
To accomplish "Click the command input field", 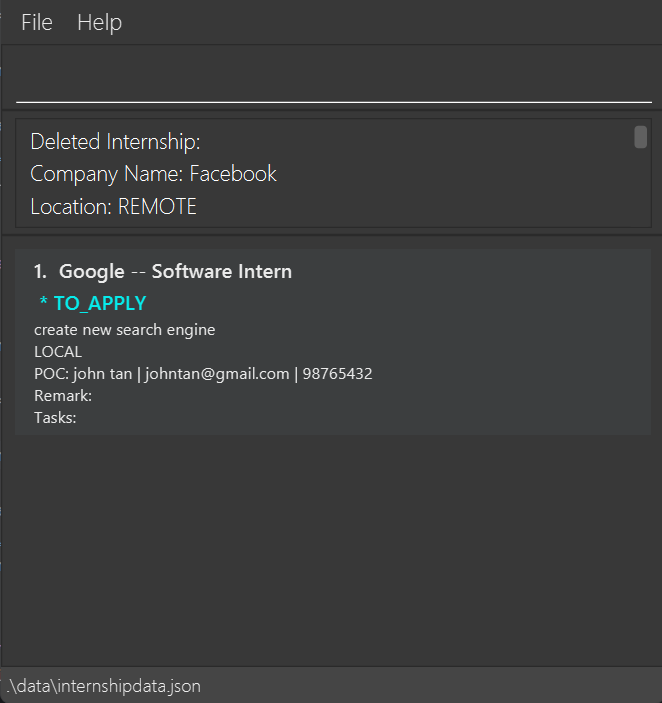I will (334, 78).
